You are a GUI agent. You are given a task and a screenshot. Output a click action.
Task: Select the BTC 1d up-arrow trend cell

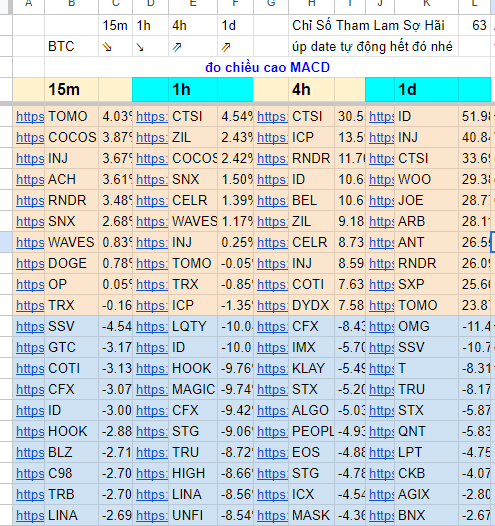click(235, 46)
